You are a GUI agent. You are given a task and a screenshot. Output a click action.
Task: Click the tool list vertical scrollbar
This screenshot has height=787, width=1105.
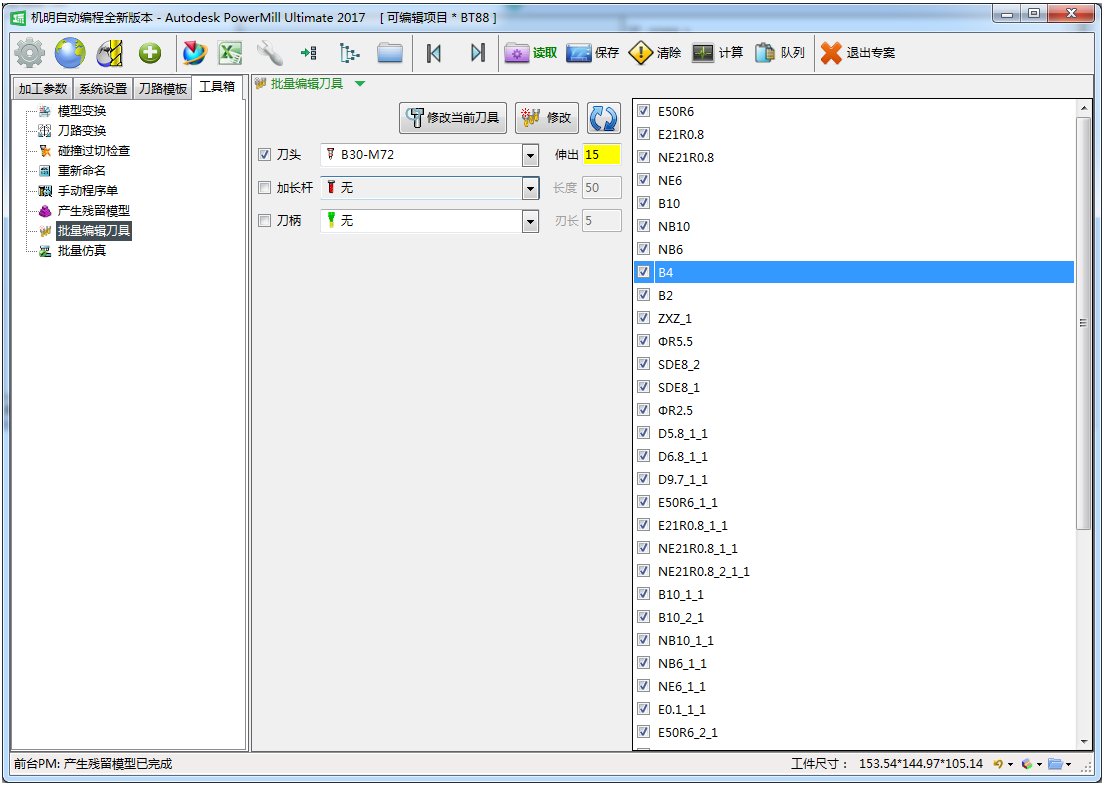(x=1083, y=323)
